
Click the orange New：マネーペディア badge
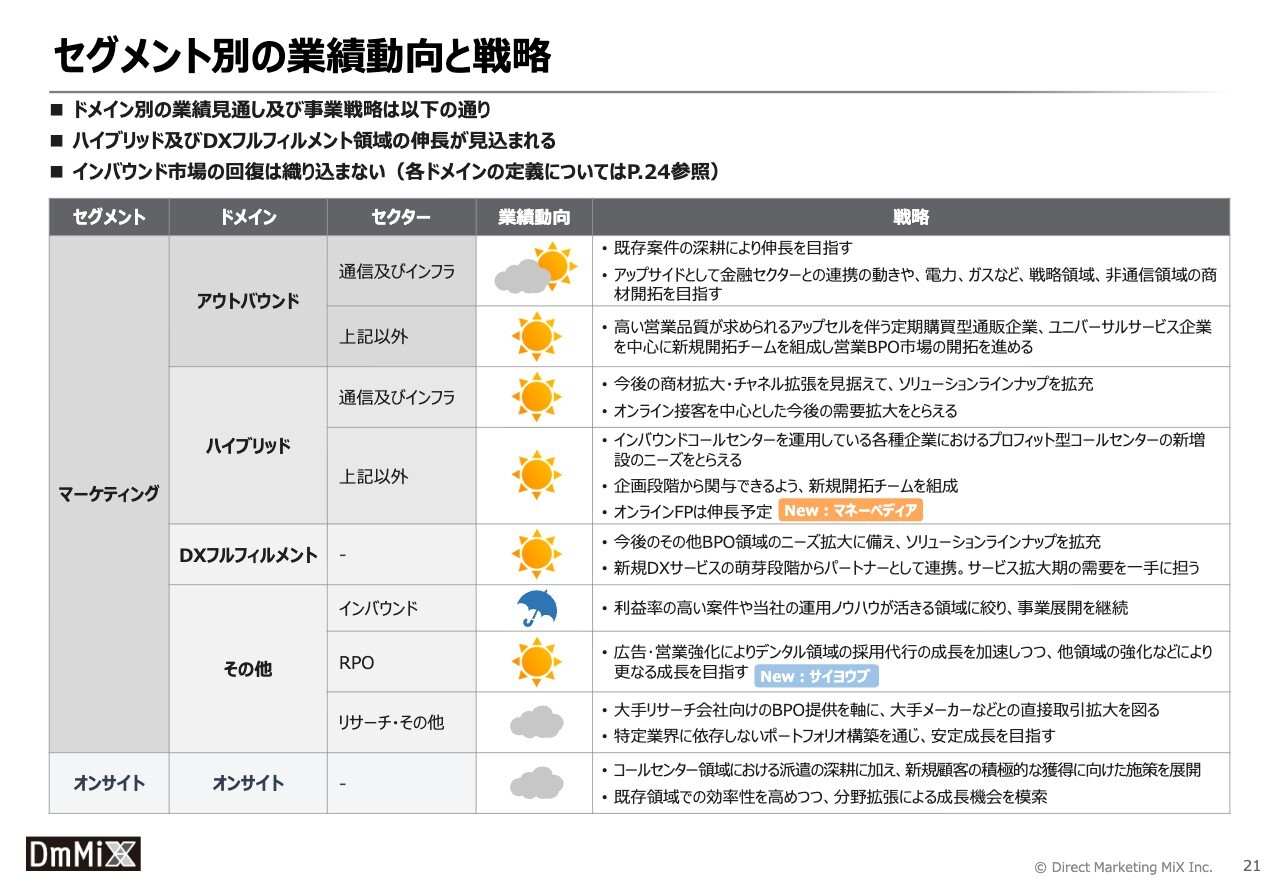tap(850, 511)
